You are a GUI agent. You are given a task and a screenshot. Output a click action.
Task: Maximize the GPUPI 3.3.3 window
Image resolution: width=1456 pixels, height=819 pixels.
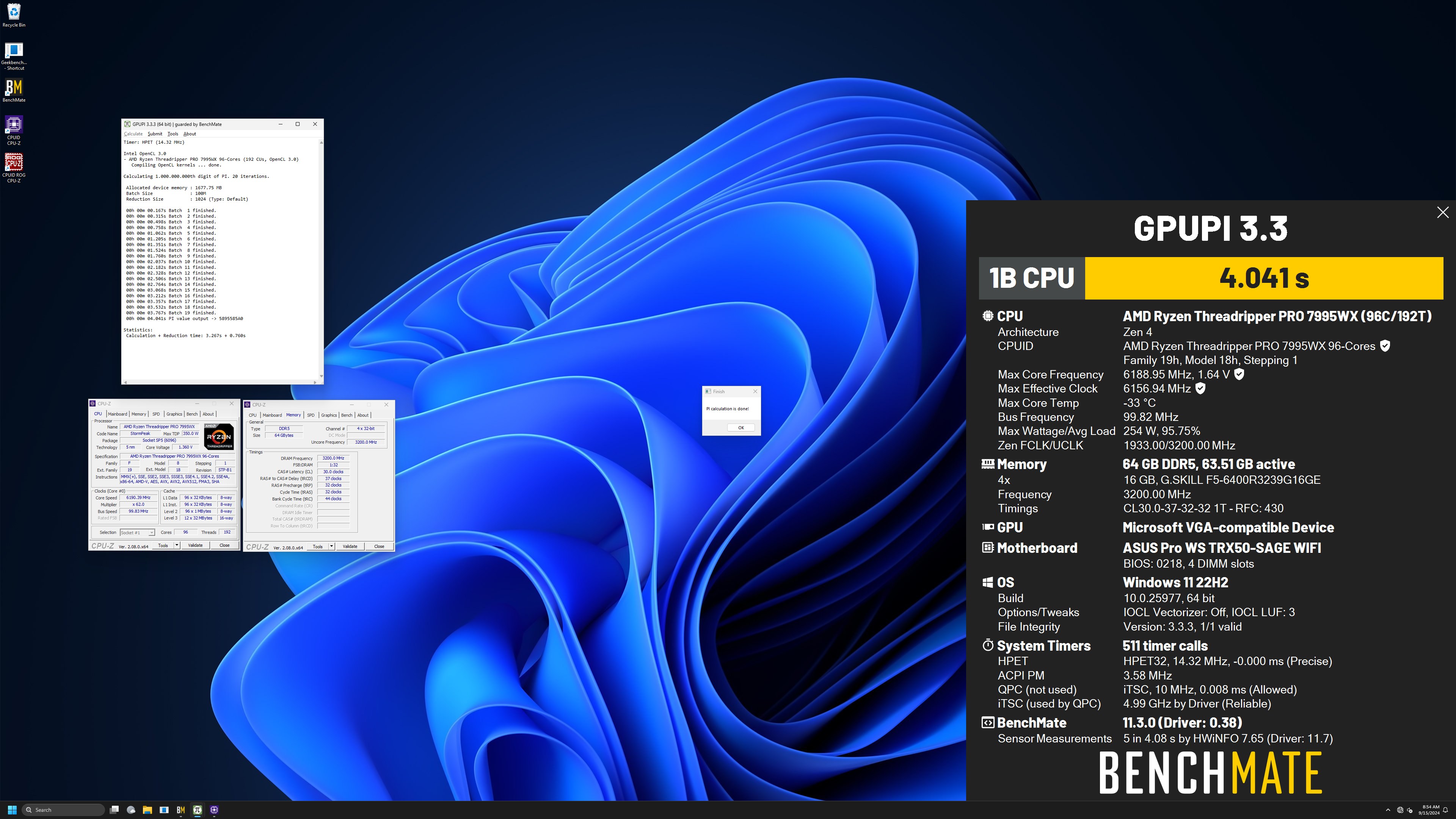tap(298, 124)
